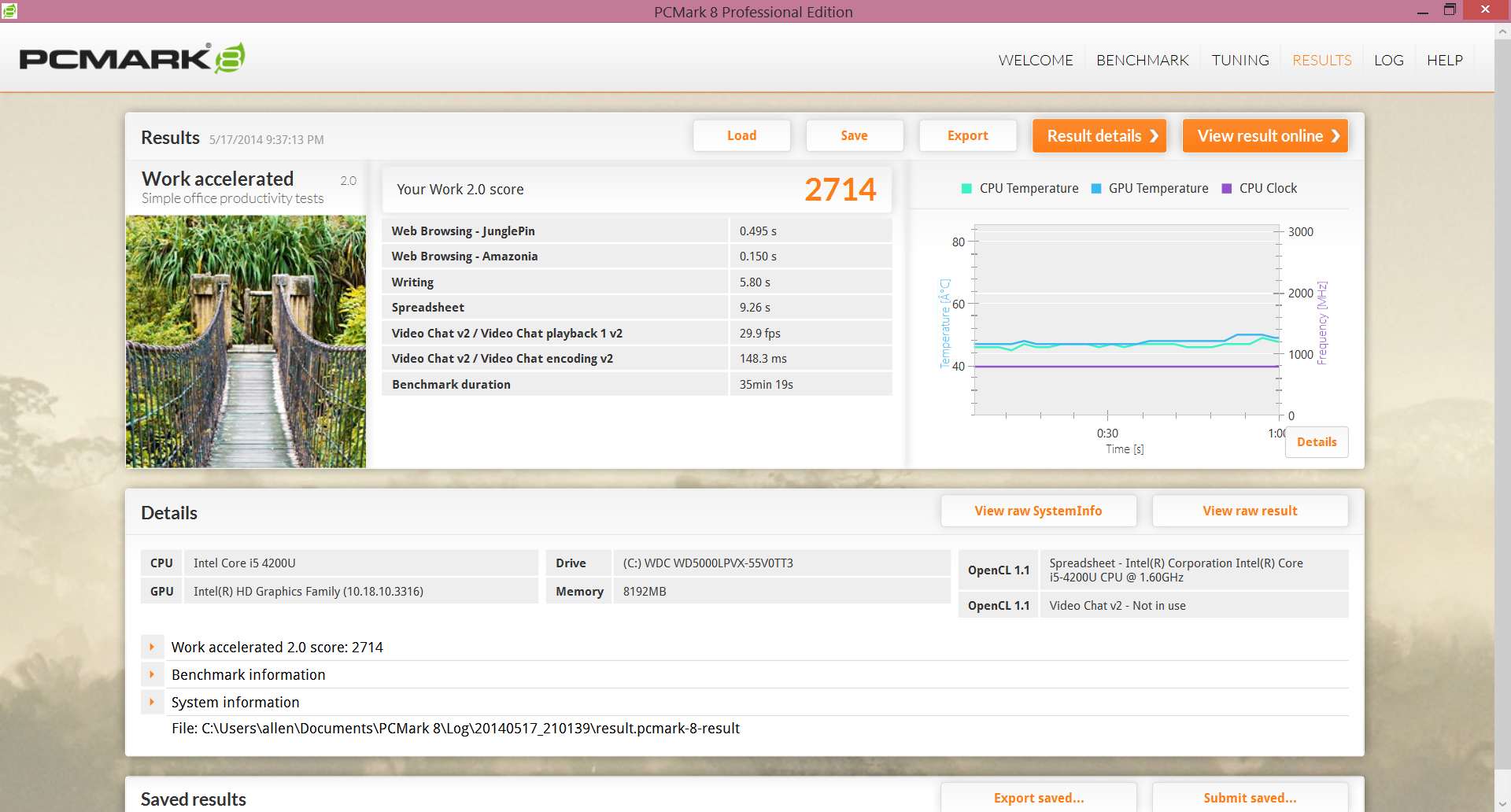
Task: Click the Video Chat v2 - Not in use text
Action: pos(1118,605)
